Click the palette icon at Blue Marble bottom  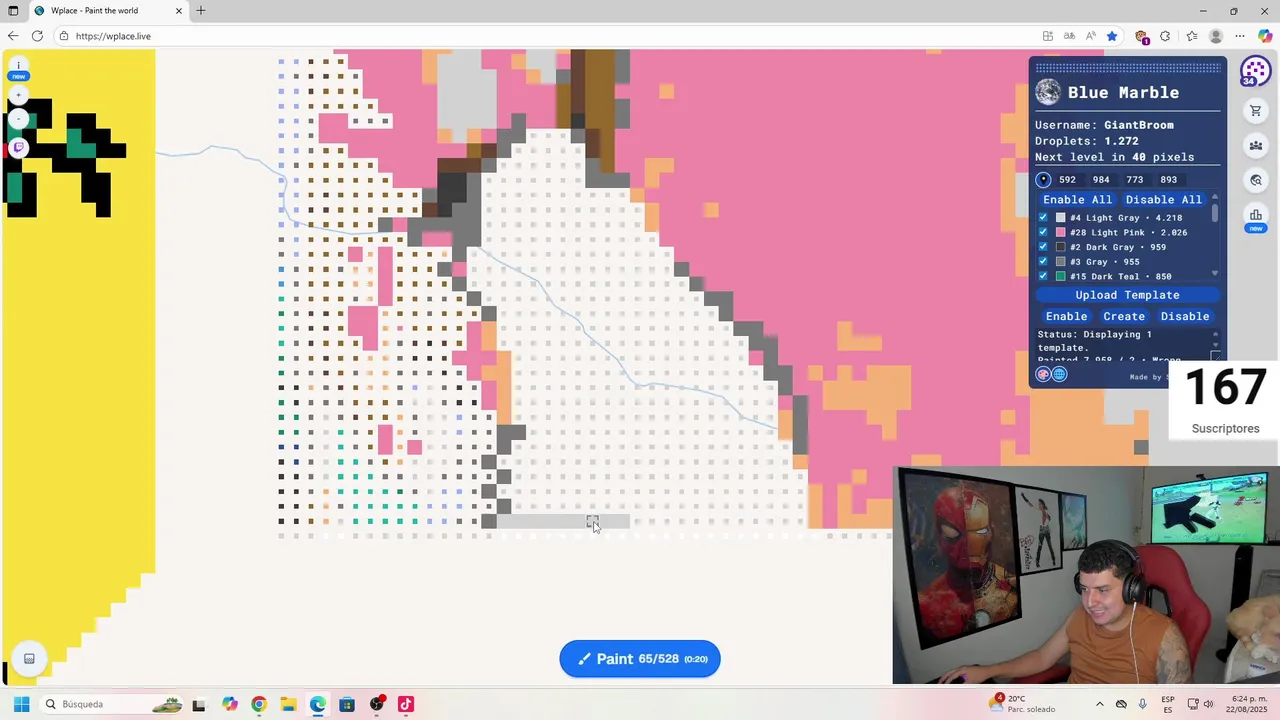pyautogui.click(x=1043, y=374)
